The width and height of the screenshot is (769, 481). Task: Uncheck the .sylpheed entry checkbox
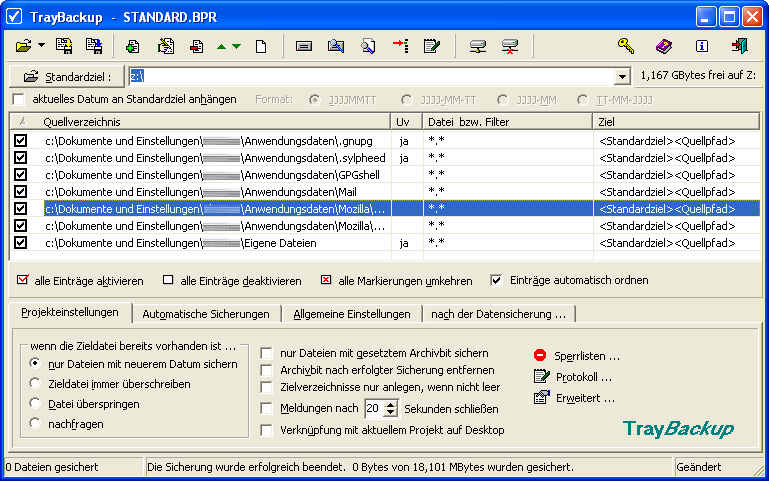tap(20, 158)
